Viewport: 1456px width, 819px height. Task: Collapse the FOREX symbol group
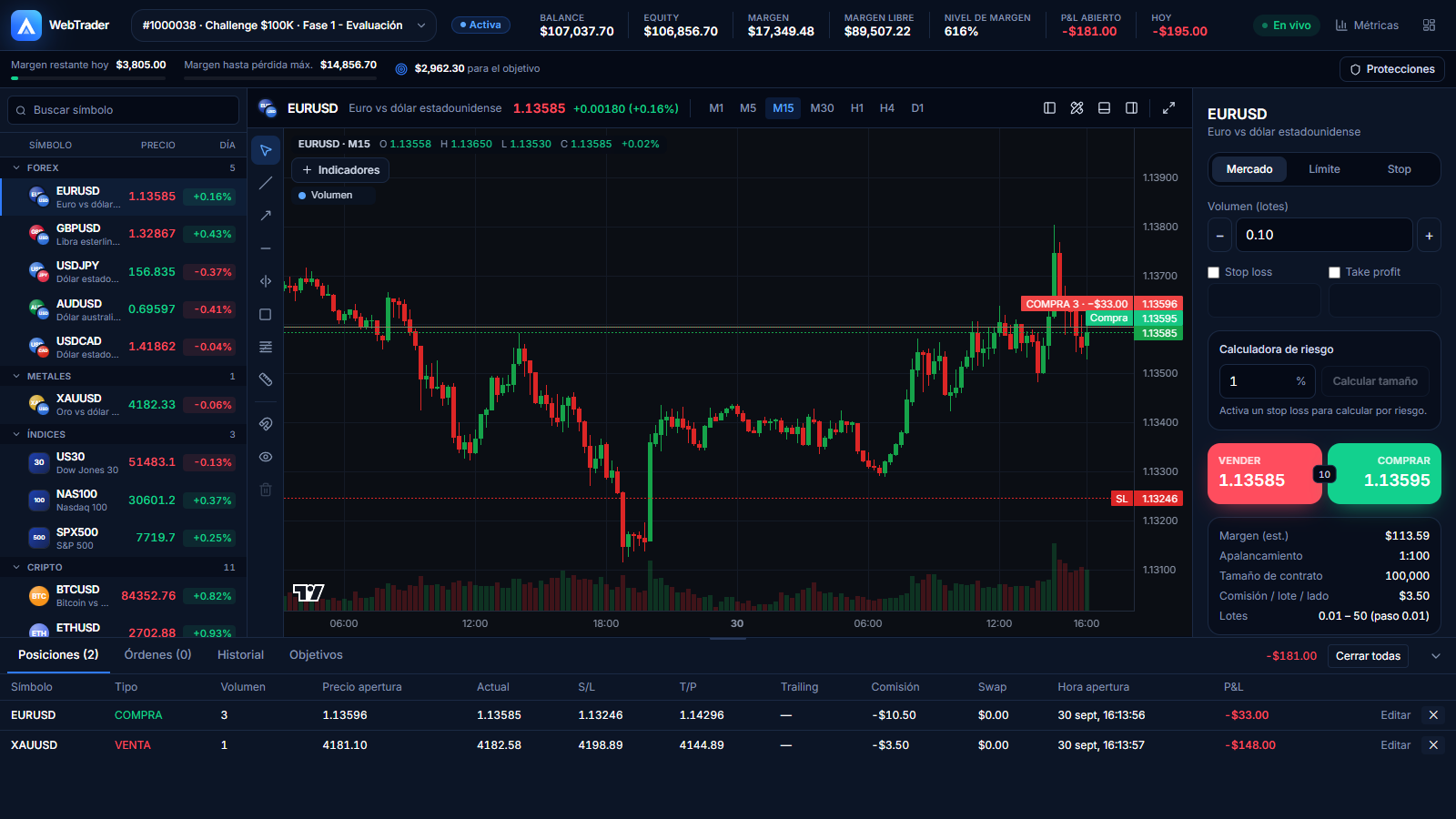point(16,168)
